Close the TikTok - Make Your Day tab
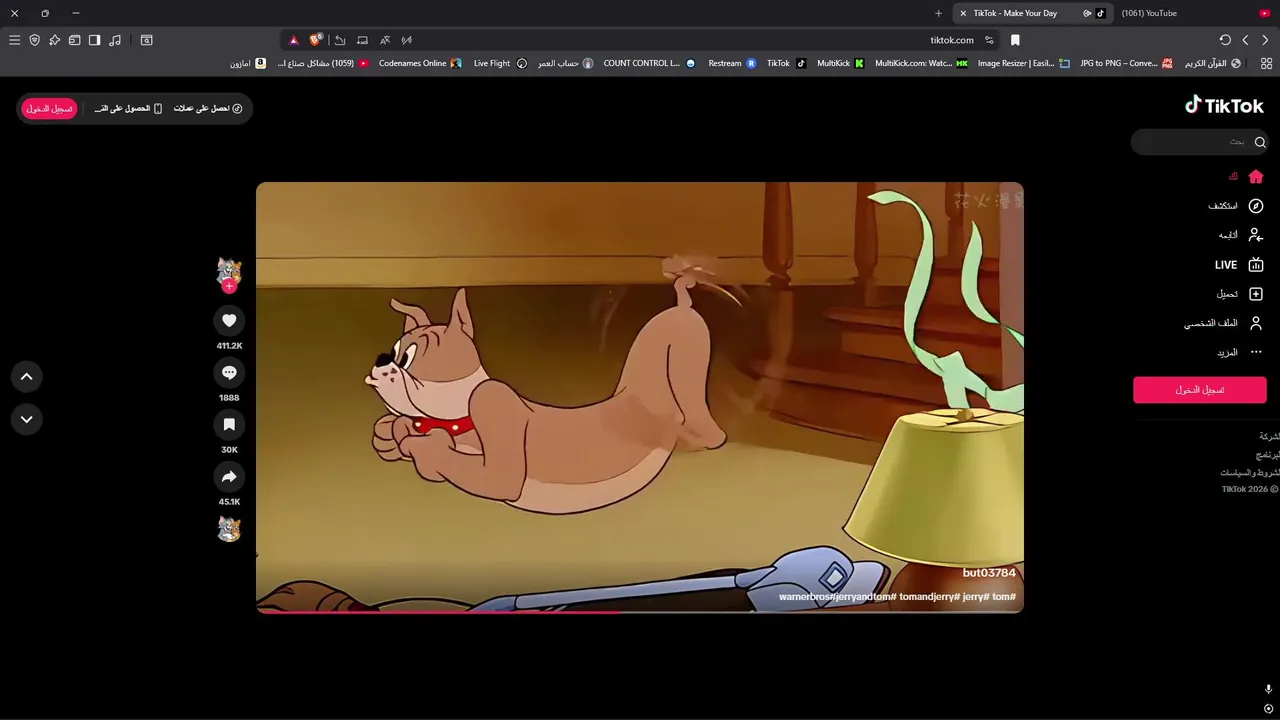 (963, 13)
